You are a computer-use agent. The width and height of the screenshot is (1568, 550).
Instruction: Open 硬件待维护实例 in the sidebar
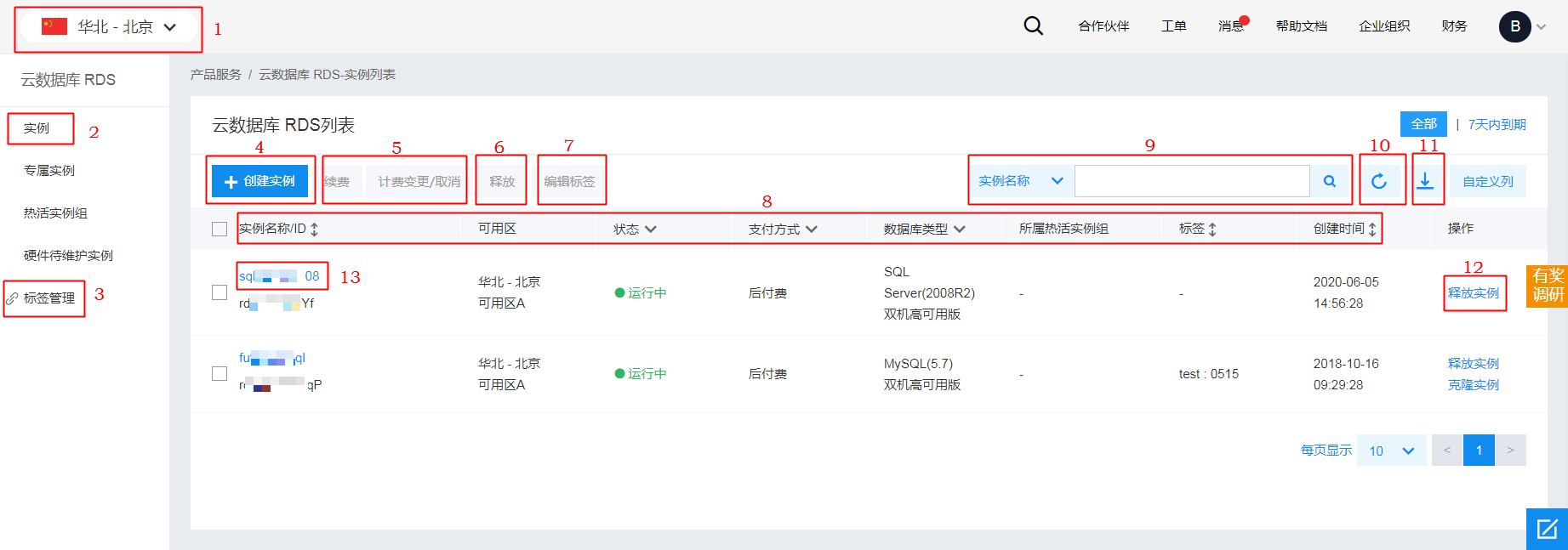68,256
